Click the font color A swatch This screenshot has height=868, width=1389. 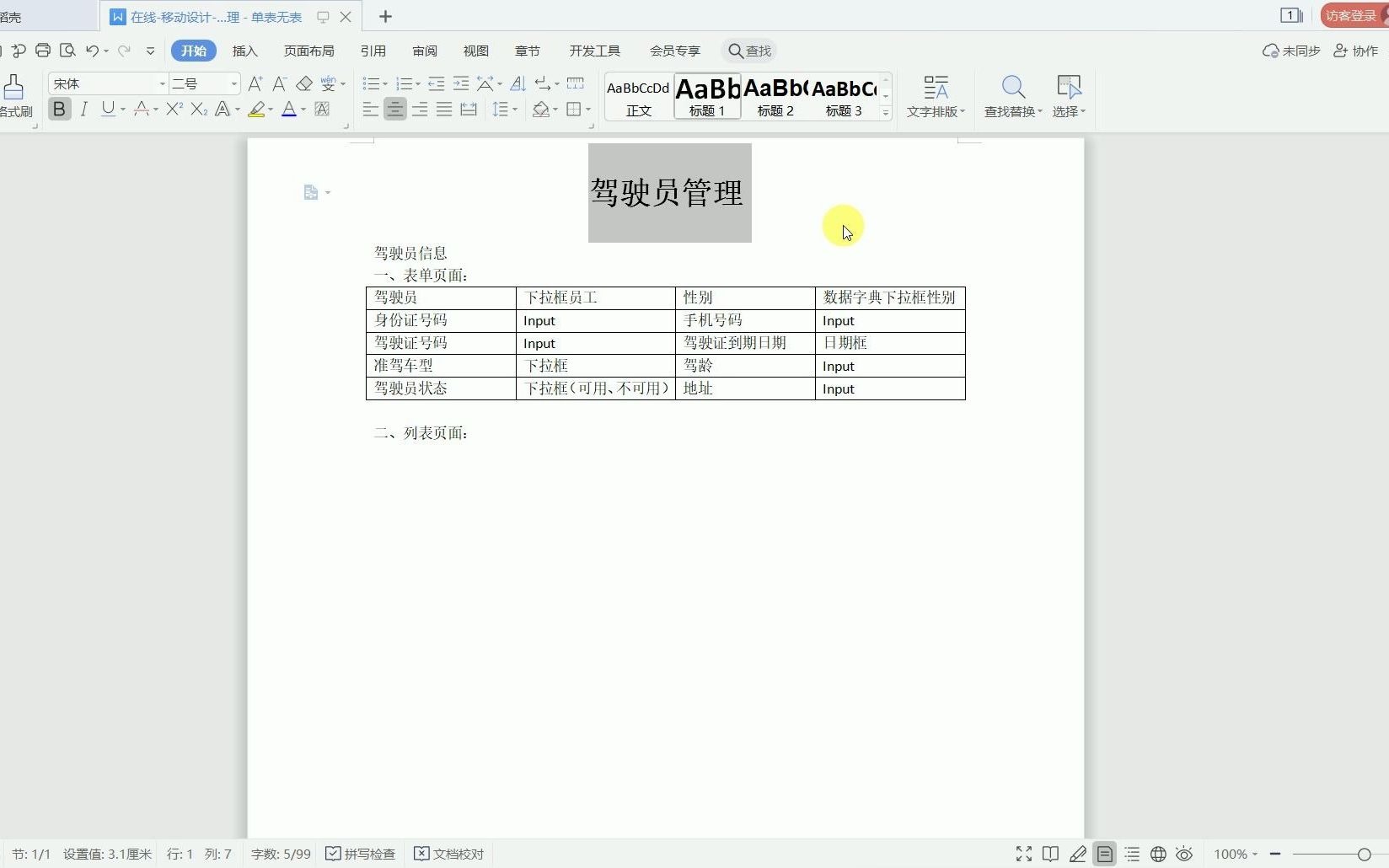coord(289,109)
